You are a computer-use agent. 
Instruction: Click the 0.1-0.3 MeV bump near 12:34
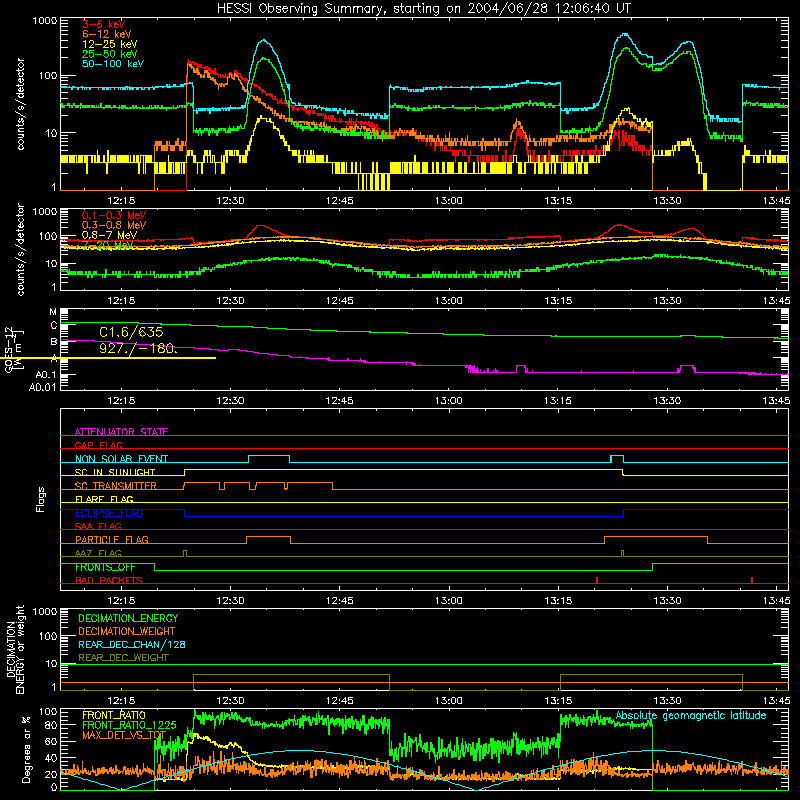coord(261,226)
